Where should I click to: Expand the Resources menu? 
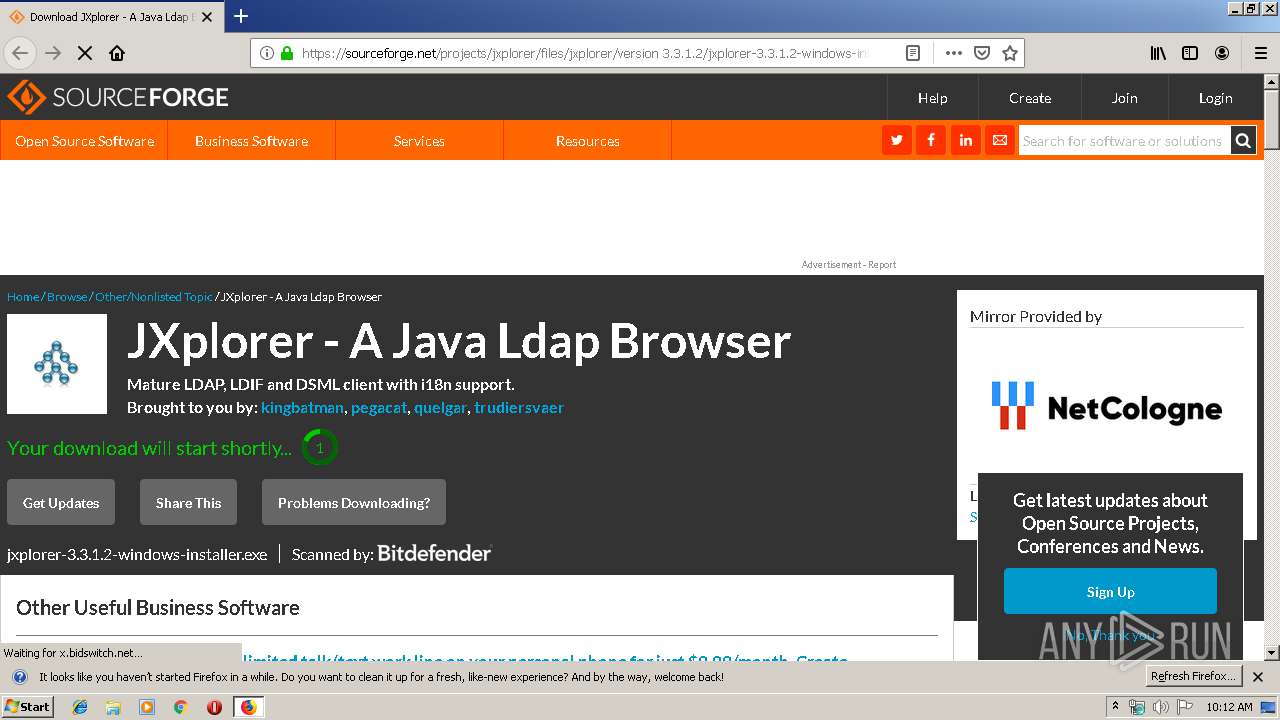(x=587, y=141)
